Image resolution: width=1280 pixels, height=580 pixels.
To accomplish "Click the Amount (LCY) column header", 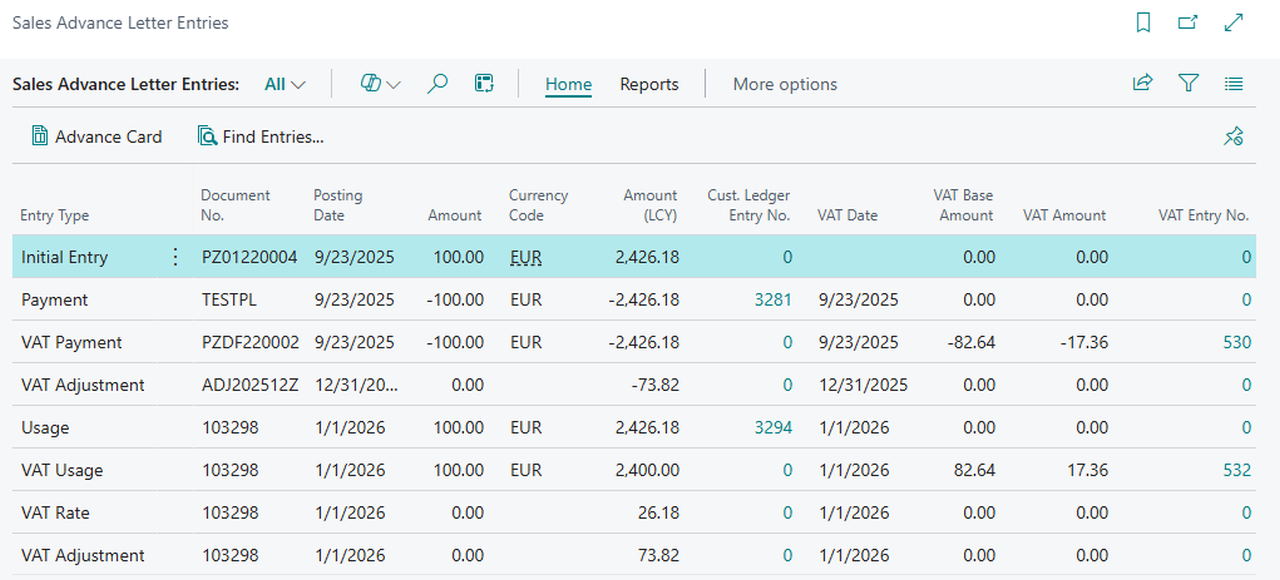I will [x=650, y=205].
